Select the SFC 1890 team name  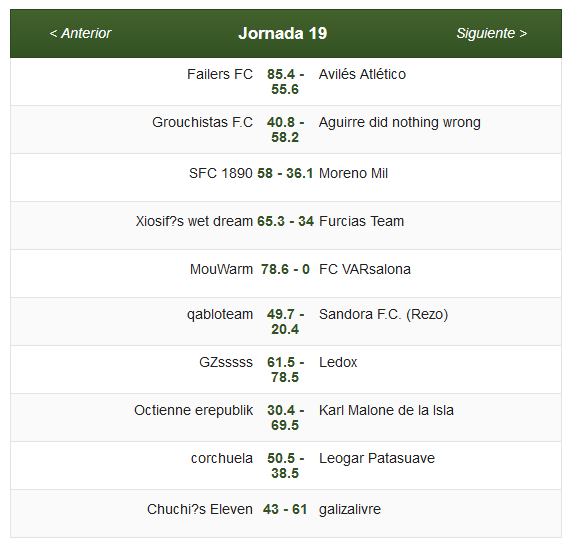tap(221, 173)
